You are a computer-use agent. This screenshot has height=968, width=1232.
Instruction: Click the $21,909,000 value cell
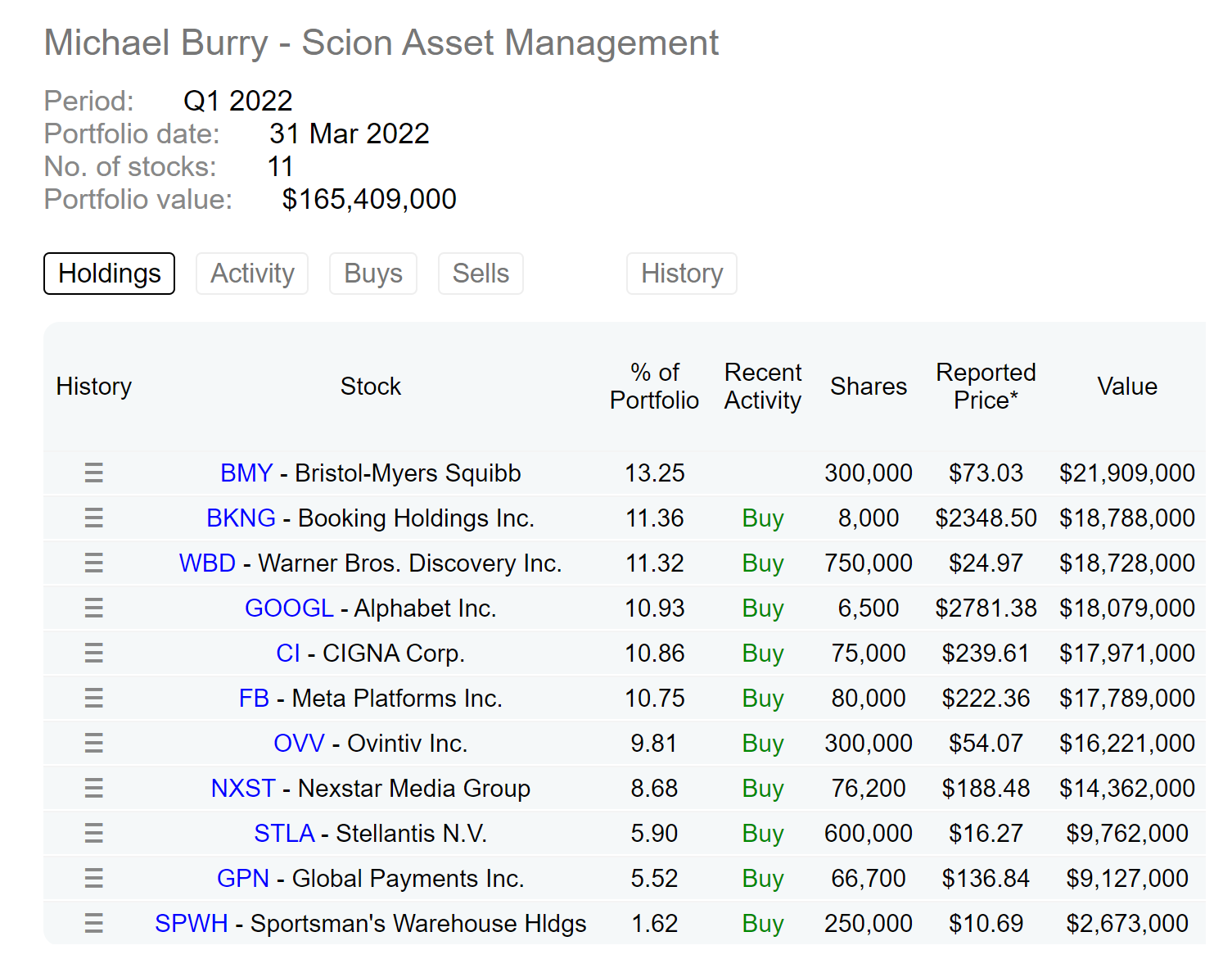(x=1127, y=473)
